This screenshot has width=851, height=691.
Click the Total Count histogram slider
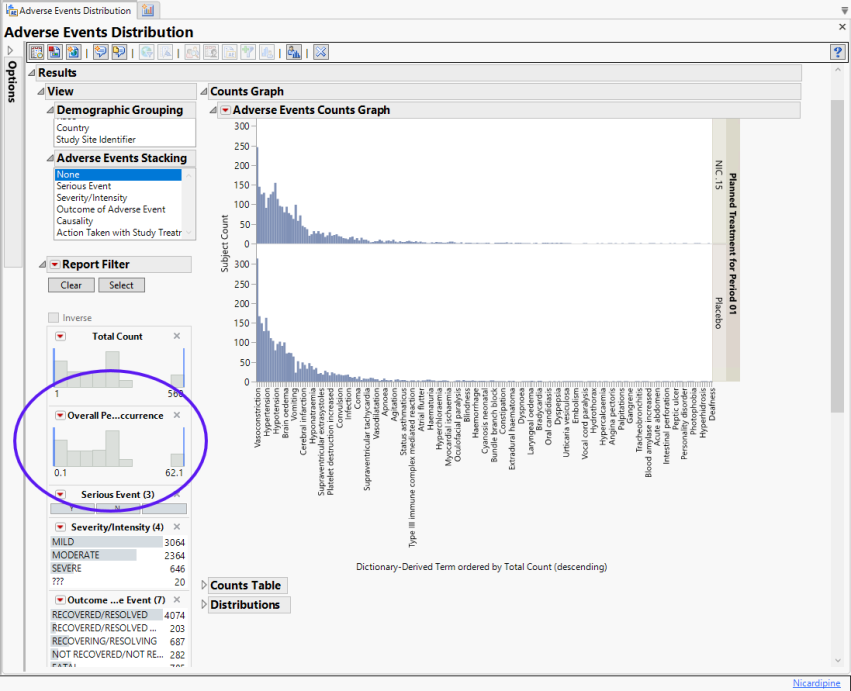click(x=119, y=366)
